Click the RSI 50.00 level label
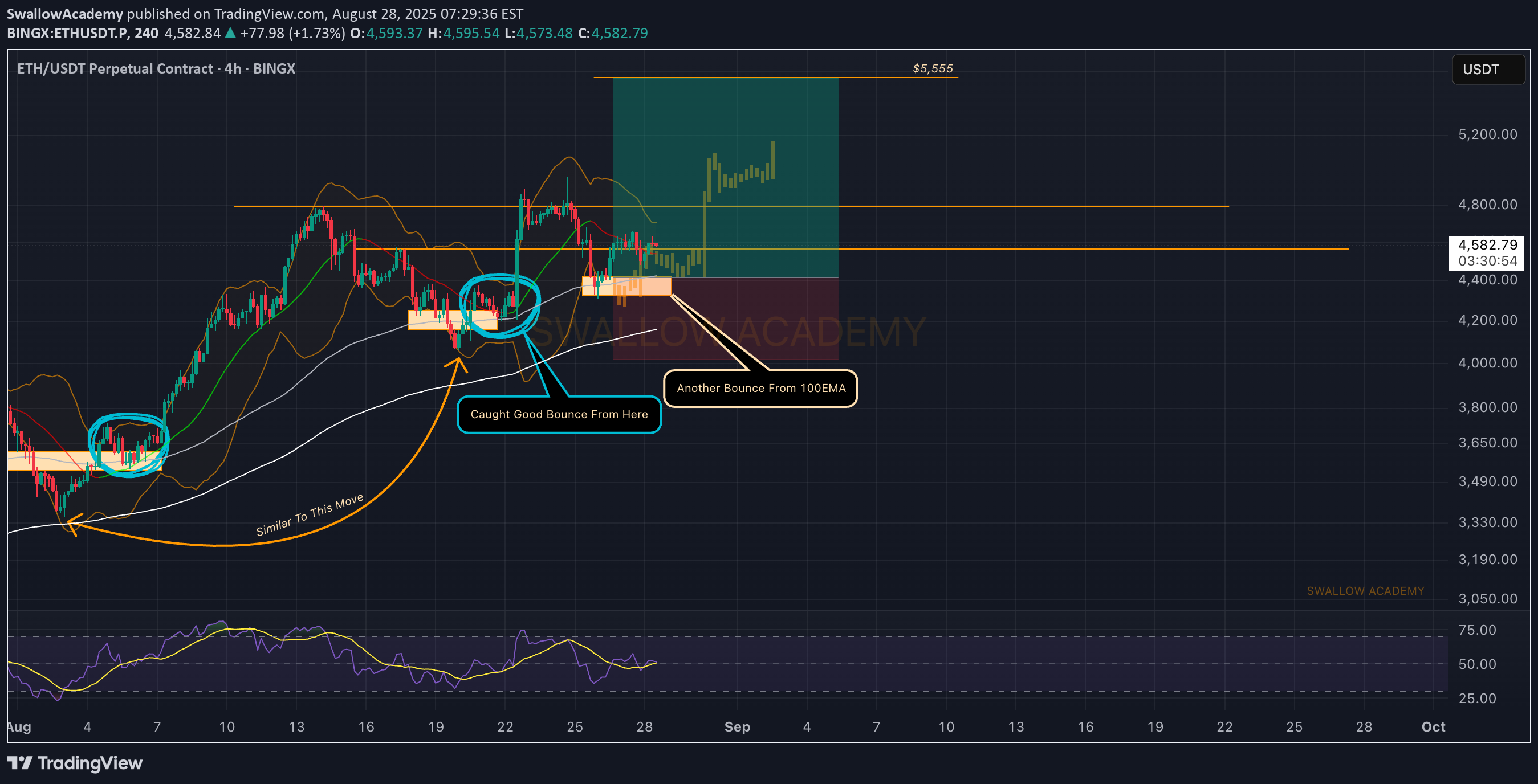The width and height of the screenshot is (1538, 784). coord(1477,664)
